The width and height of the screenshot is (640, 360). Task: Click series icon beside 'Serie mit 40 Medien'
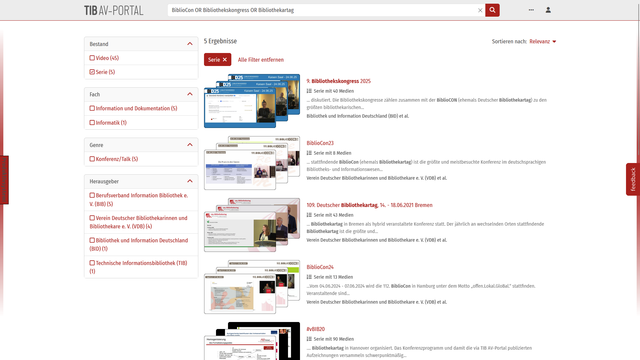coord(309,91)
